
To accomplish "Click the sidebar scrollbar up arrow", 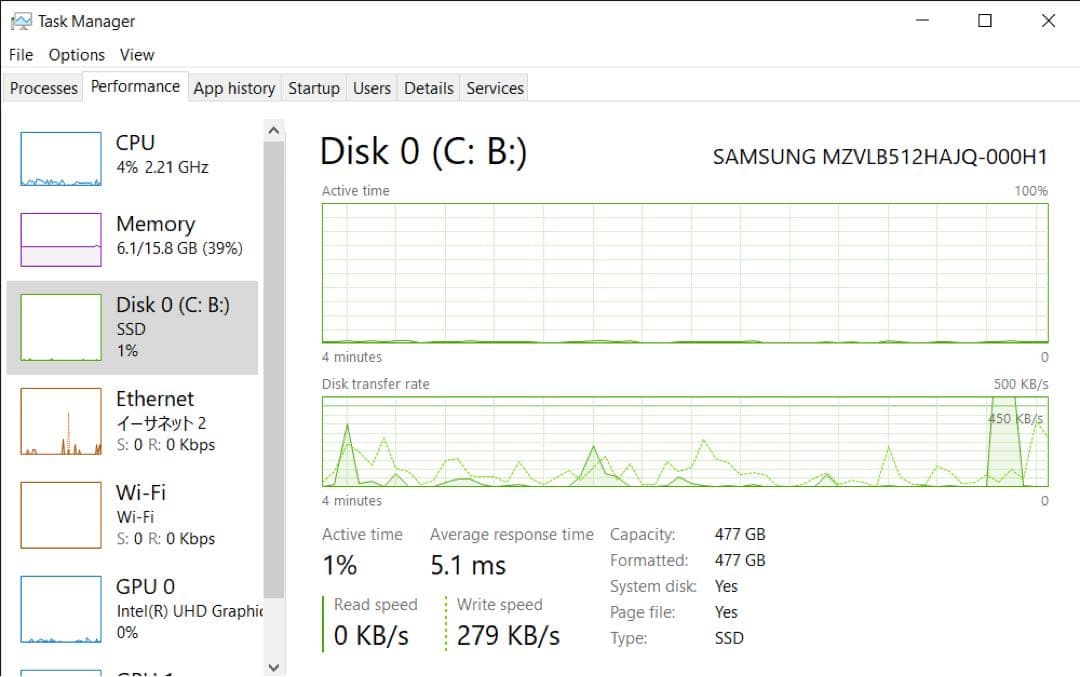I will click(x=273, y=128).
